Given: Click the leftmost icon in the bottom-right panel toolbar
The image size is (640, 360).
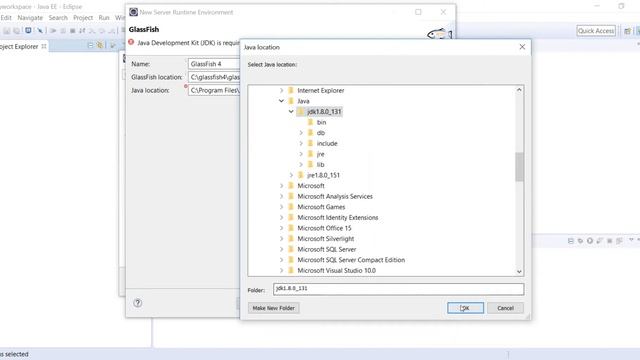Looking at the screenshot, I should [x=571, y=241].
